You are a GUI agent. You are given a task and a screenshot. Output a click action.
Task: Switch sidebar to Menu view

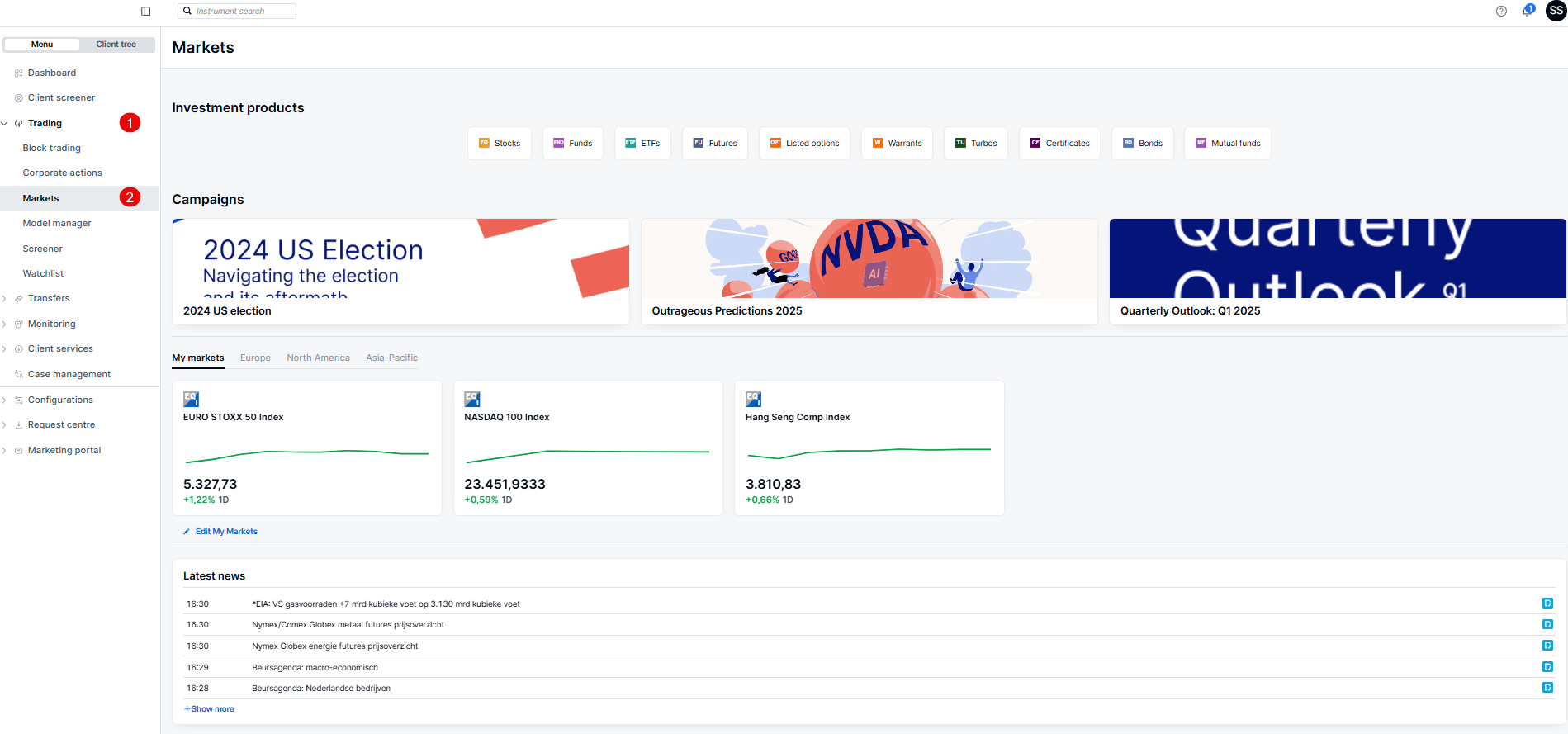(42, 45)
